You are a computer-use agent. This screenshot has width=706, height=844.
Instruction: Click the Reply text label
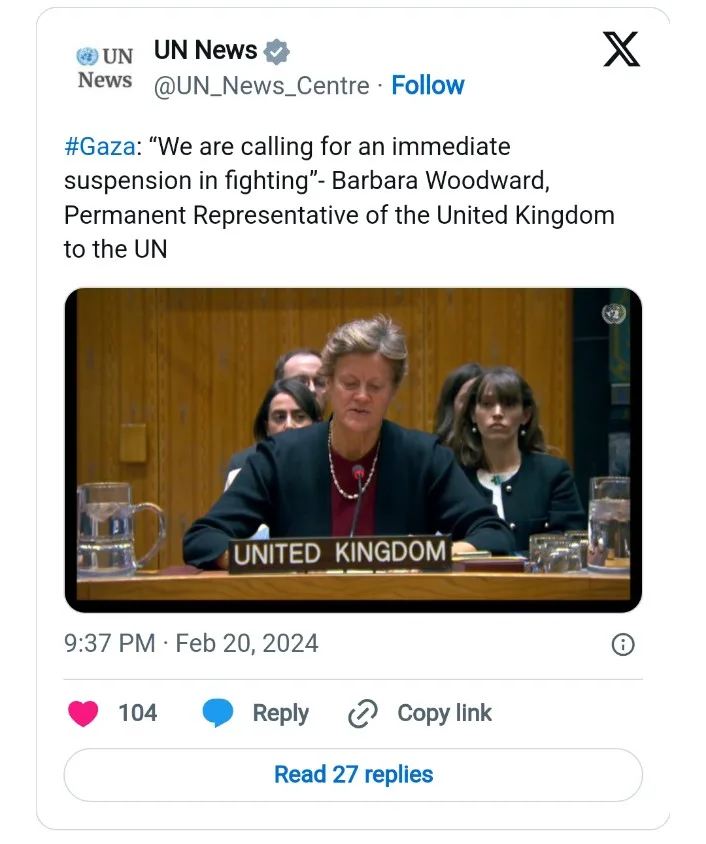(280, 713)
